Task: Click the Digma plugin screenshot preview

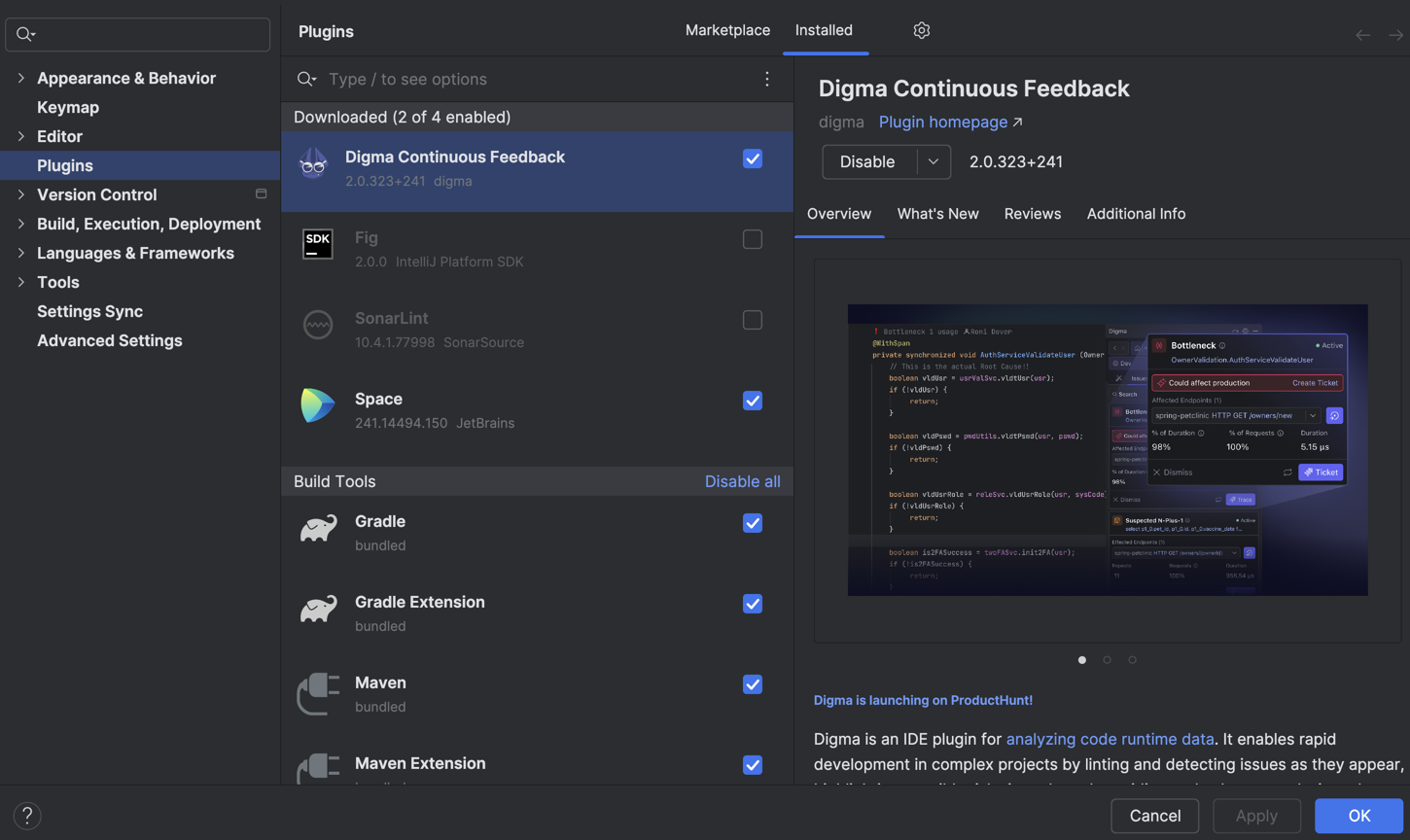Action: [x=1108, y=450]
